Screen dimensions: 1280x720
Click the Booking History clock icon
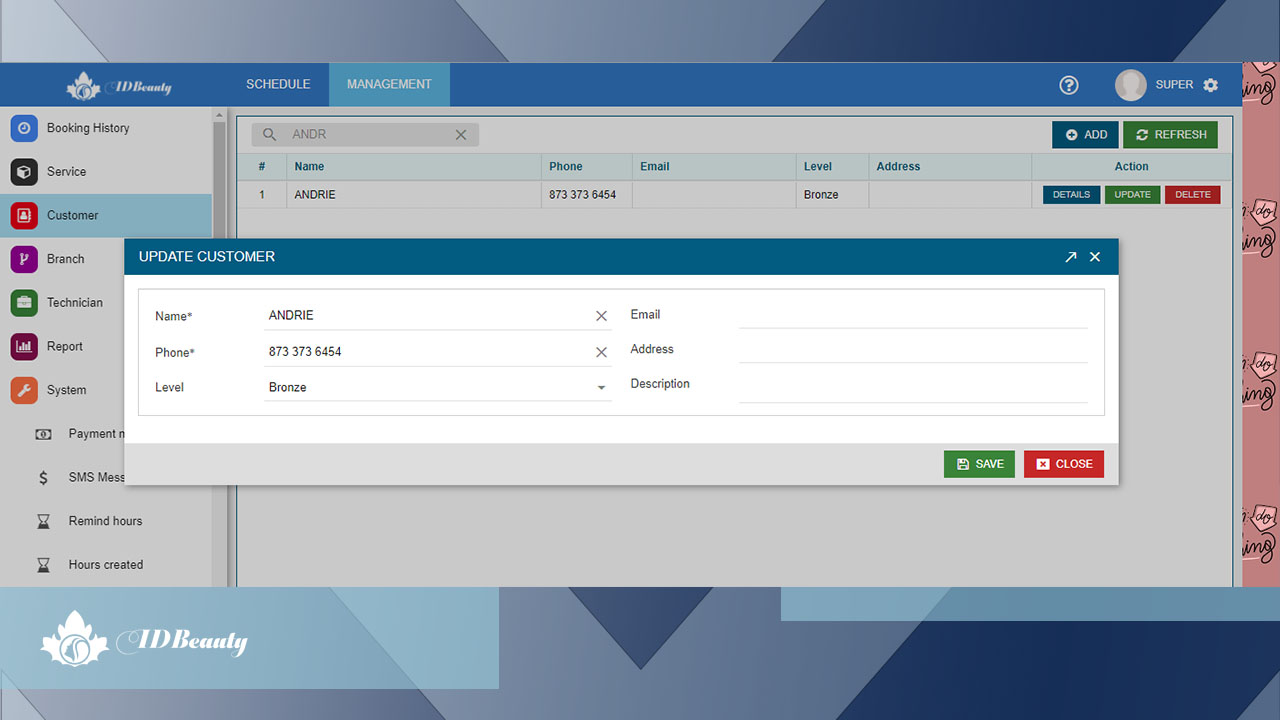24,128
